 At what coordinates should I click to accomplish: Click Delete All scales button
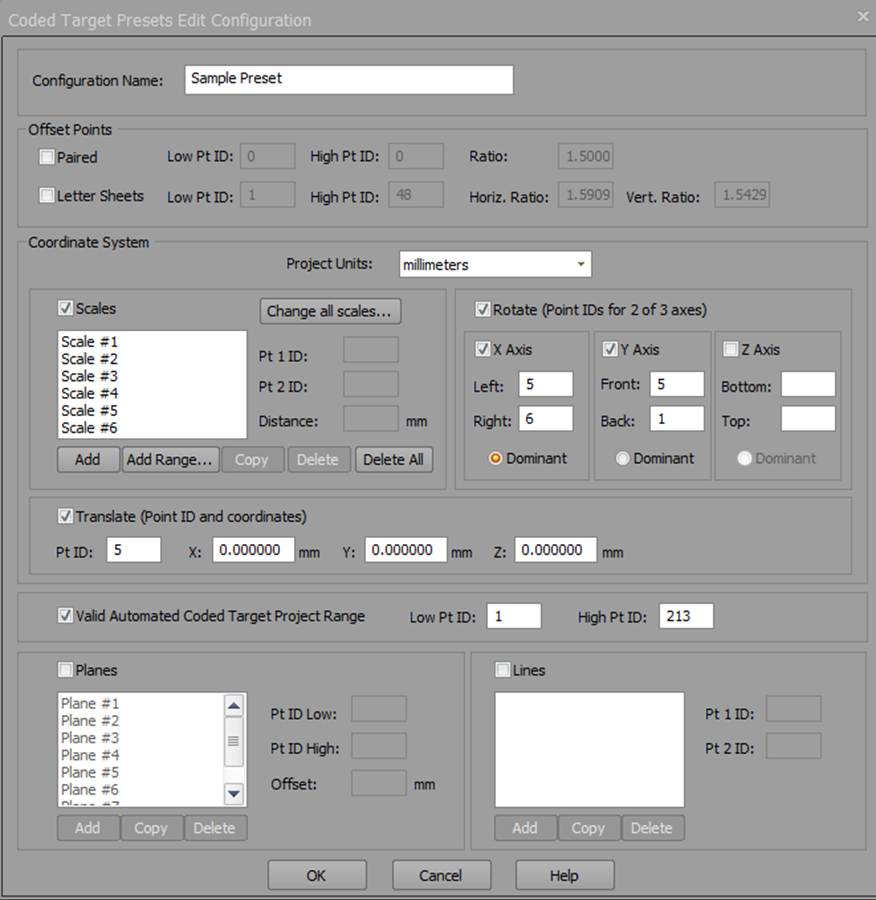point(393,460)
